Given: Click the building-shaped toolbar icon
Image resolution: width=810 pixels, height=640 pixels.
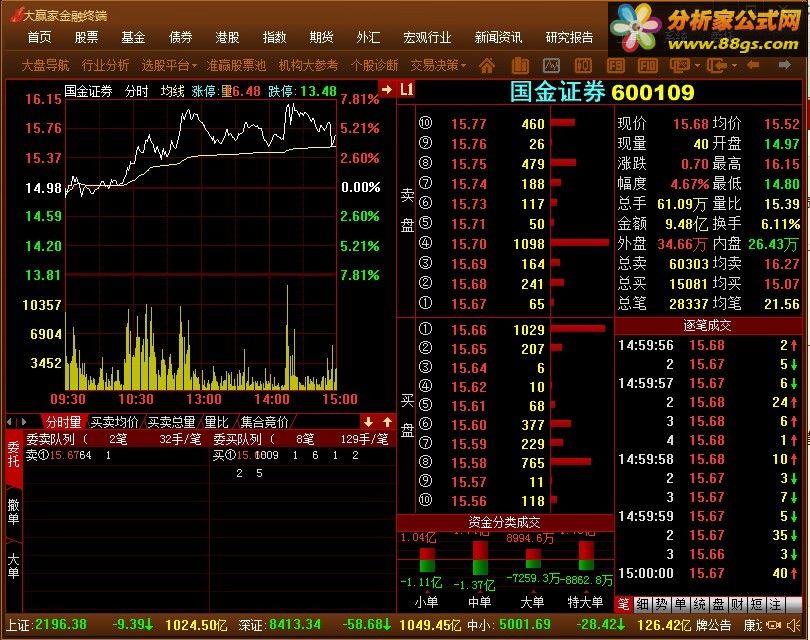Looking at the screenshot, I should pos(520,66).
